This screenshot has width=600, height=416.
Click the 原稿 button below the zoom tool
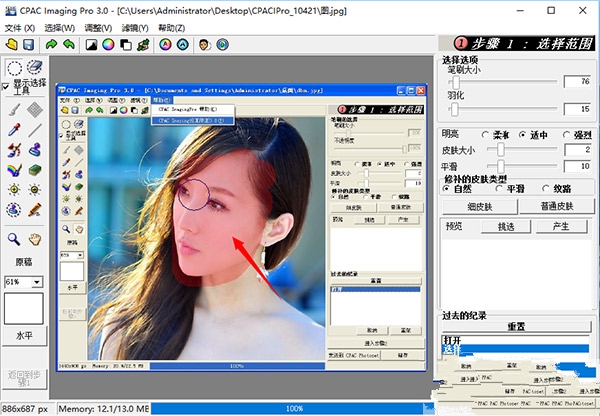click(x=24, y=262)
